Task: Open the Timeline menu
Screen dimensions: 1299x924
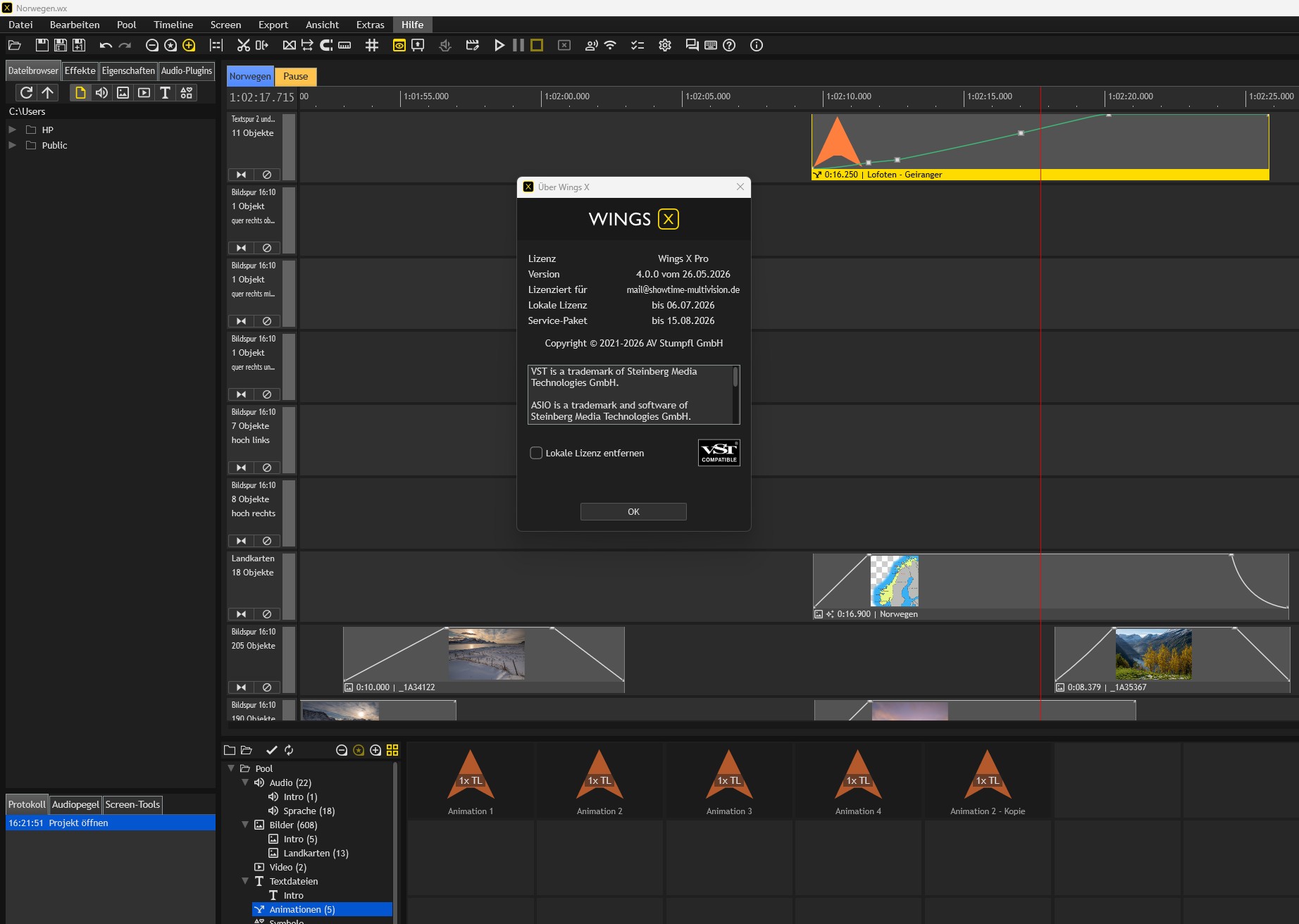Action: click(173, 25)
